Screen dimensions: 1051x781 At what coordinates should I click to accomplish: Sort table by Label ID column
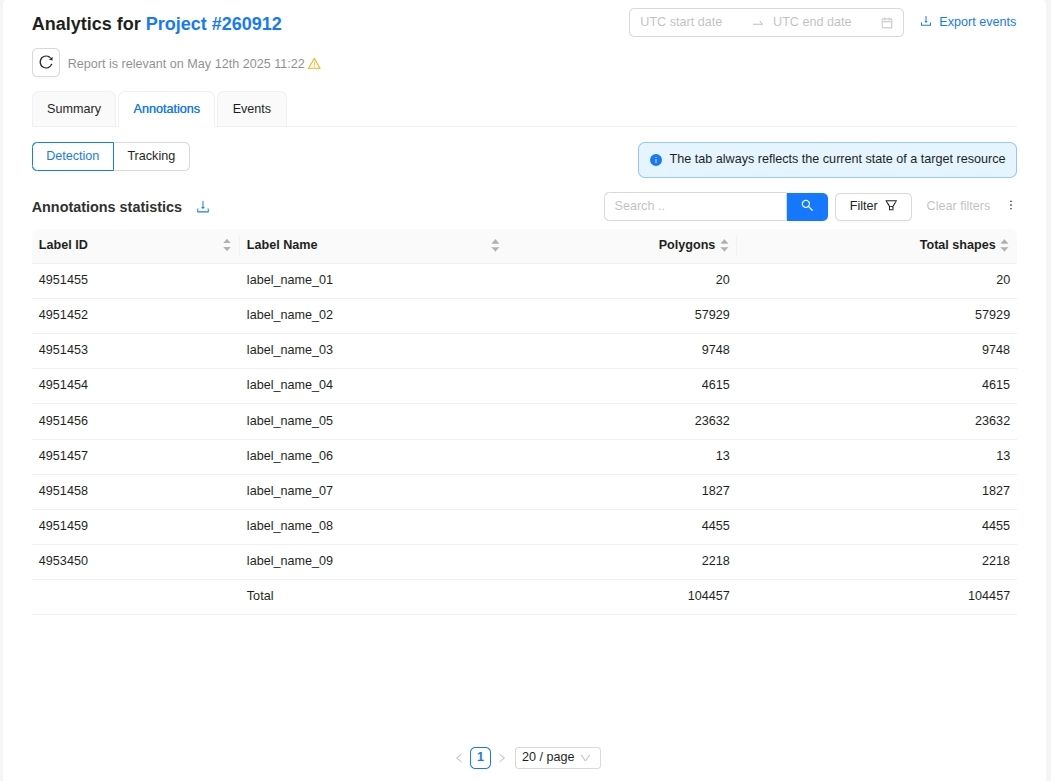coord(227,245)
